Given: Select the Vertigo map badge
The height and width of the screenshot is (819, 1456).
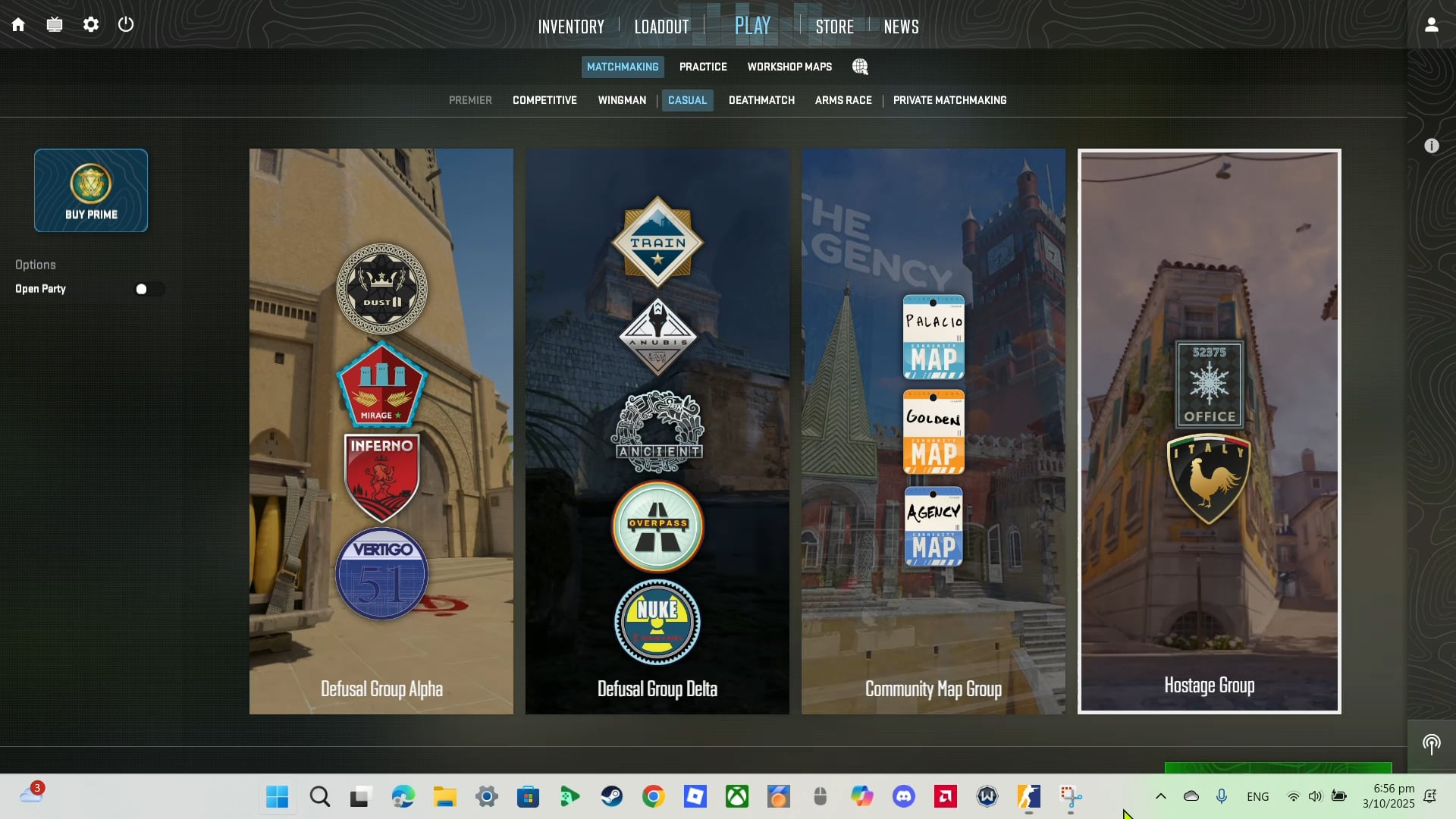Looking at the screenshot, I should pyautogui.click(x=381, y=574).
